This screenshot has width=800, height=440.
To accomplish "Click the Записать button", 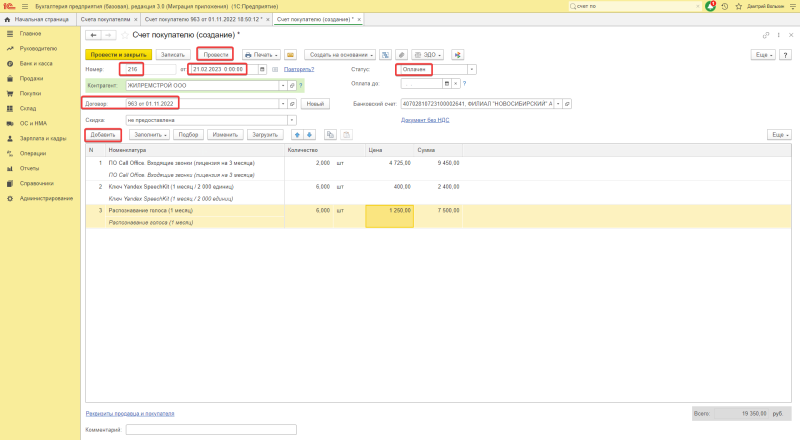I will point(173,55).
